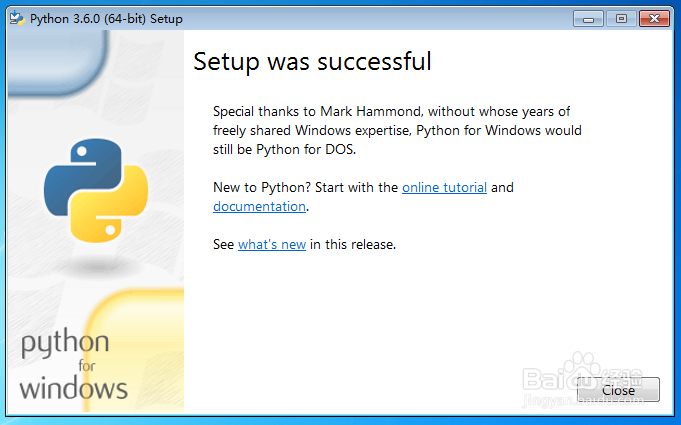This screenshot has height=425, width=681.
Task: Click the greyed-out maximize button
Action: pos(621,18)
